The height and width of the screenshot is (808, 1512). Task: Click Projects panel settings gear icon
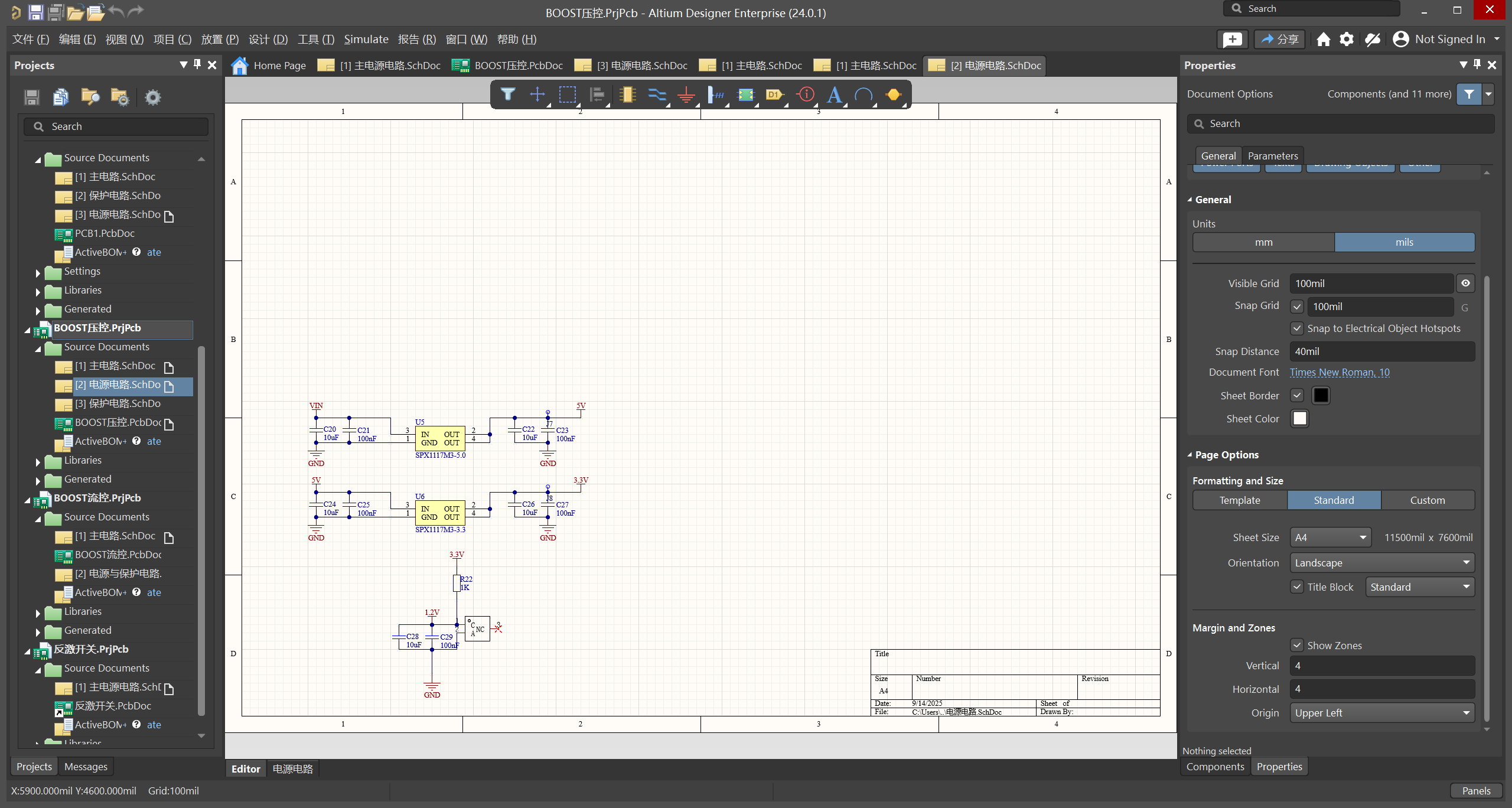coord(152,97)
